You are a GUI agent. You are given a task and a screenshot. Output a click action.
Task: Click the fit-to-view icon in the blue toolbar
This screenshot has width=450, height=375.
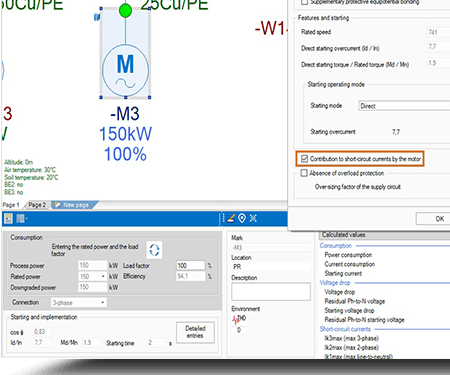point(253,218)
